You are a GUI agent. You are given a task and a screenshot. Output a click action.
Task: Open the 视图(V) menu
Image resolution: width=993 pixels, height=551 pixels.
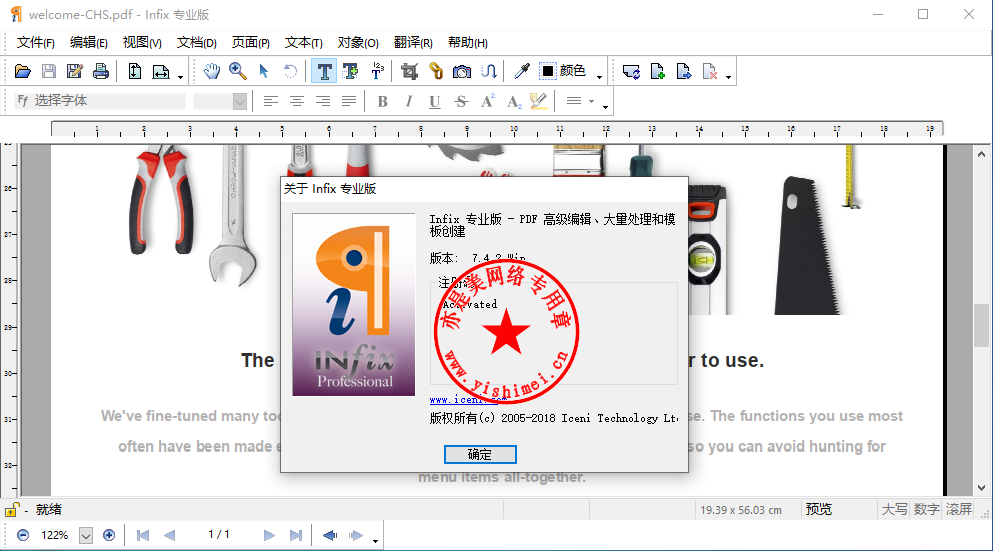point(142,42)
